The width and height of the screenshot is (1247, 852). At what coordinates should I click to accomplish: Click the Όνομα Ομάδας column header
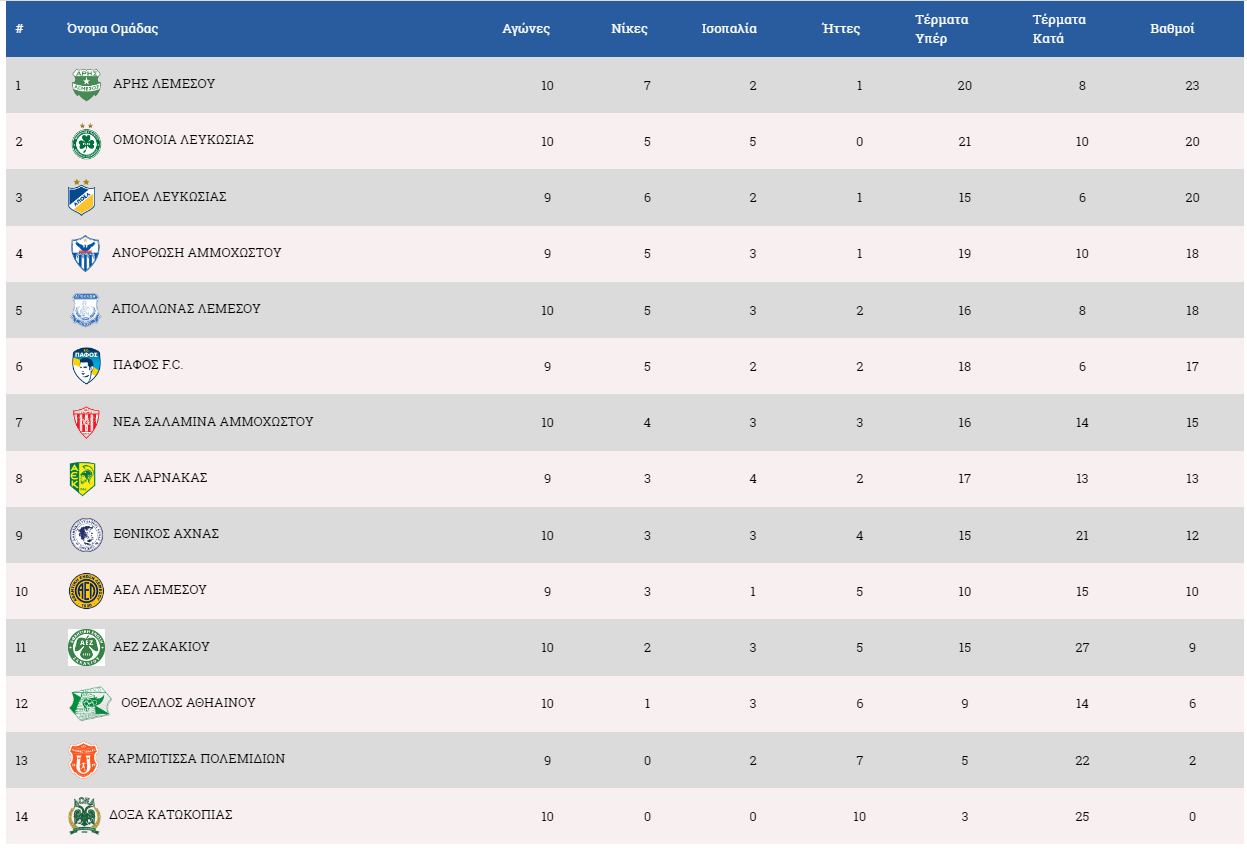(x=112, y=29)
